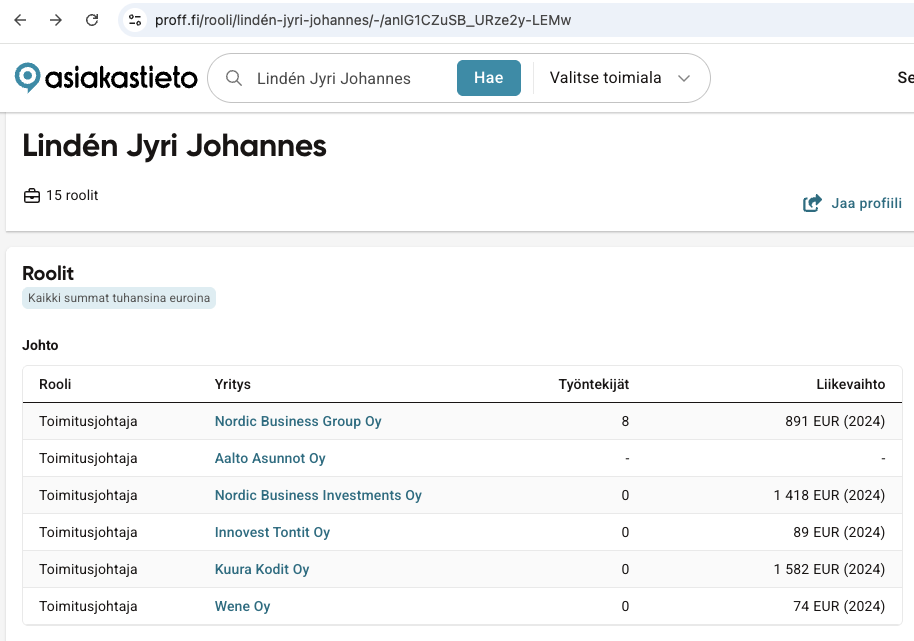Click the magnifier icon in the search box
Viewport: 914px width, 641px height.
[x=232, y=77]
